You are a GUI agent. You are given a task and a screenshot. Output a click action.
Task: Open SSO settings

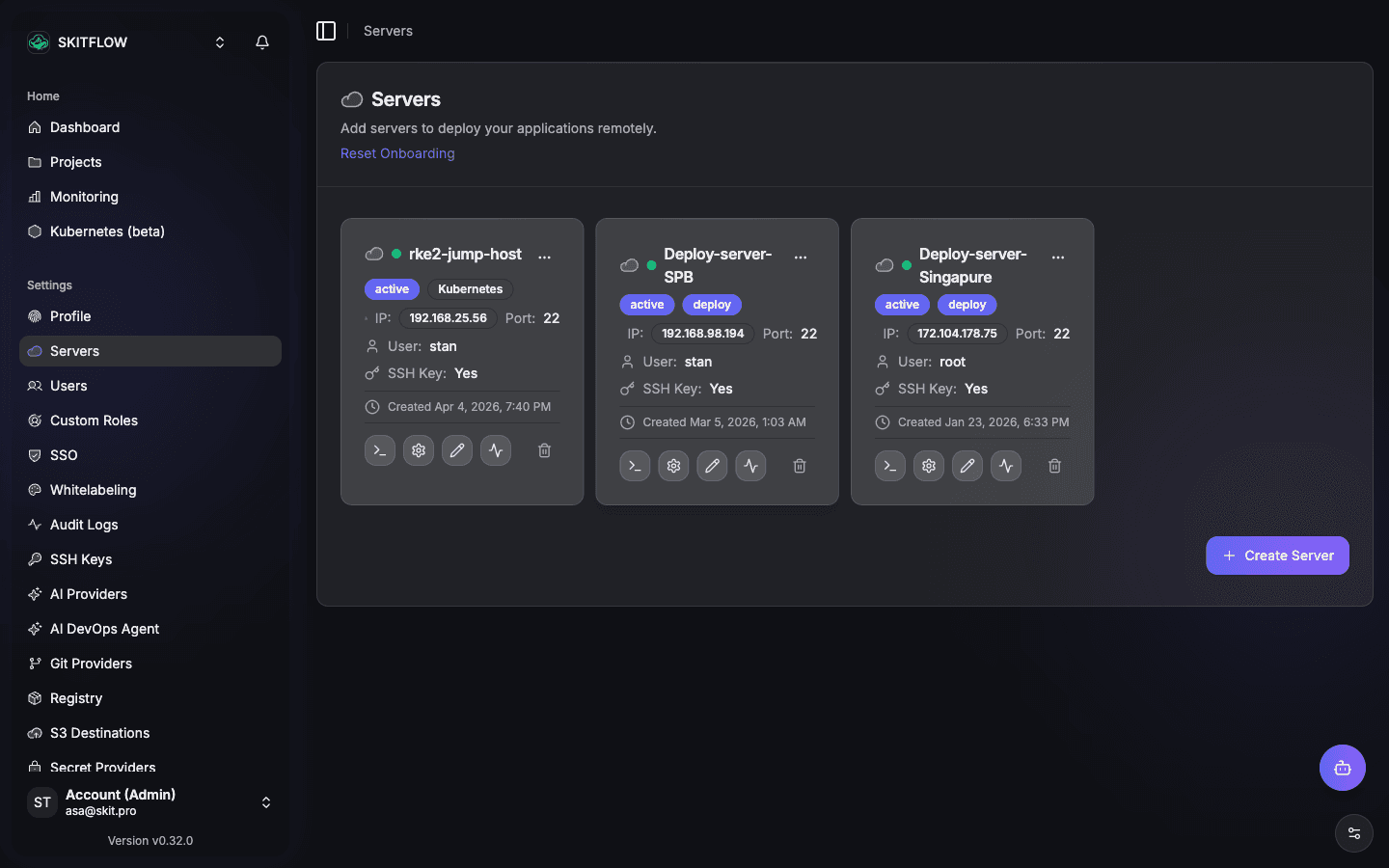point(150,455)
